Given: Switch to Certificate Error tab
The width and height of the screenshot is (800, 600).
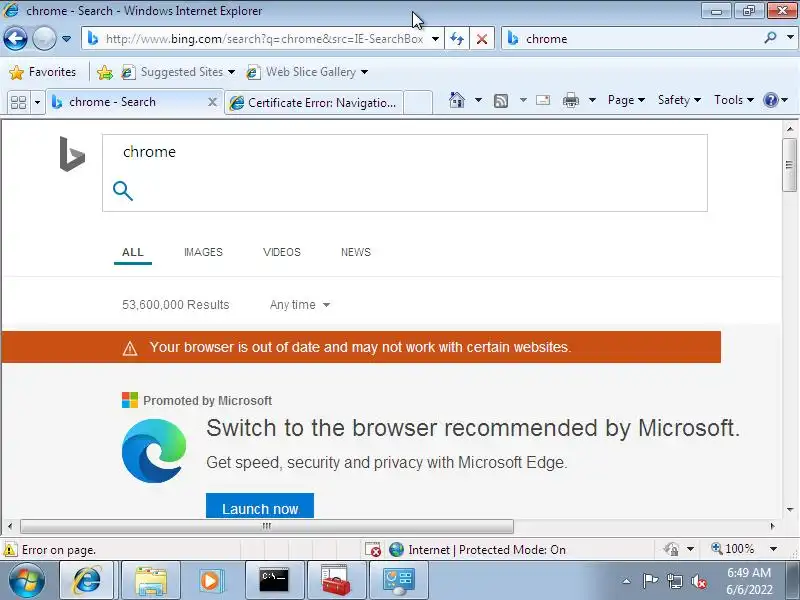Looking at the screenshot, I should tap(314, 103).
